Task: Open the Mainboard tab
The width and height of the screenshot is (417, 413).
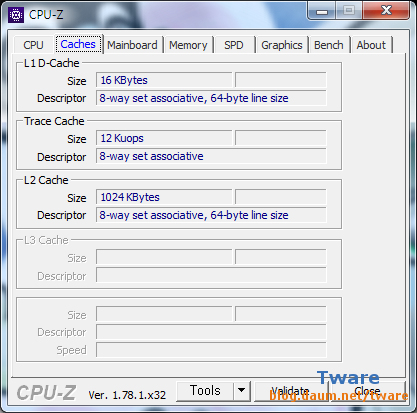Action: point(132,45)
